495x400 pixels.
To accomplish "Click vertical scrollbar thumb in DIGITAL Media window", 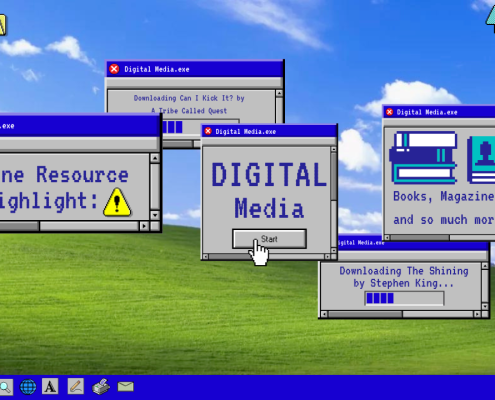I will click(x=333, y=177).
